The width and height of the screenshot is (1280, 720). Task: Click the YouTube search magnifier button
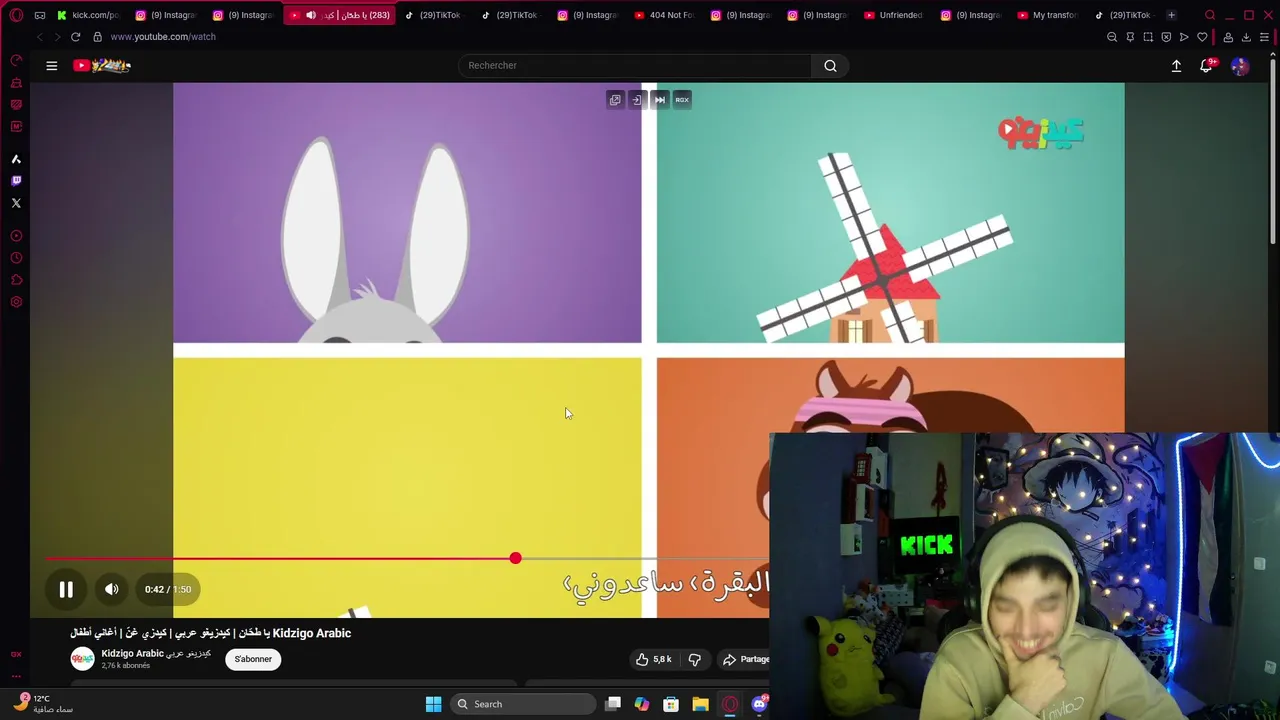click(x=830, y=66)
